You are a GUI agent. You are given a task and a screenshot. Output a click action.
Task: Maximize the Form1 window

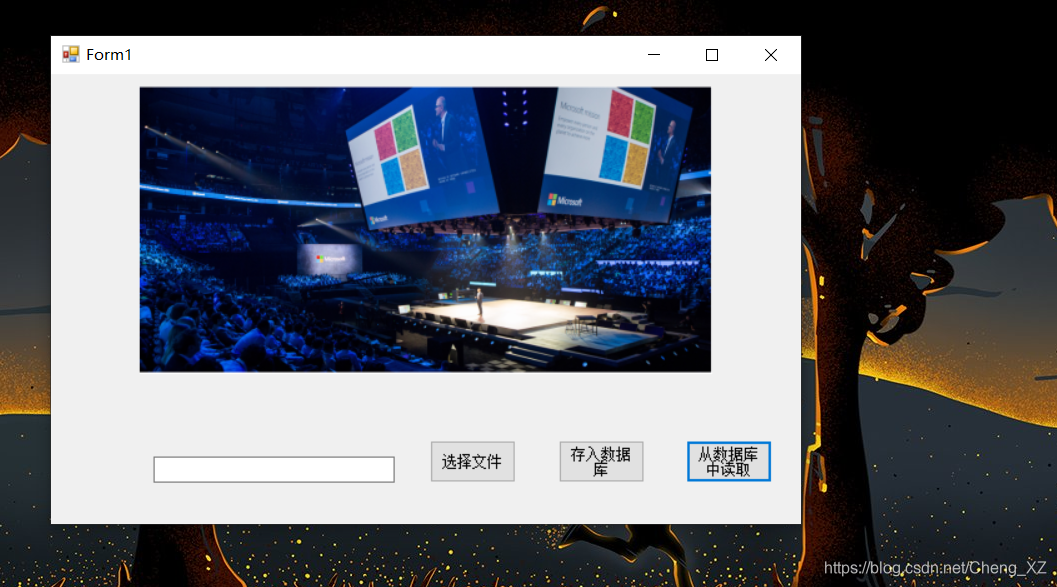712,55
